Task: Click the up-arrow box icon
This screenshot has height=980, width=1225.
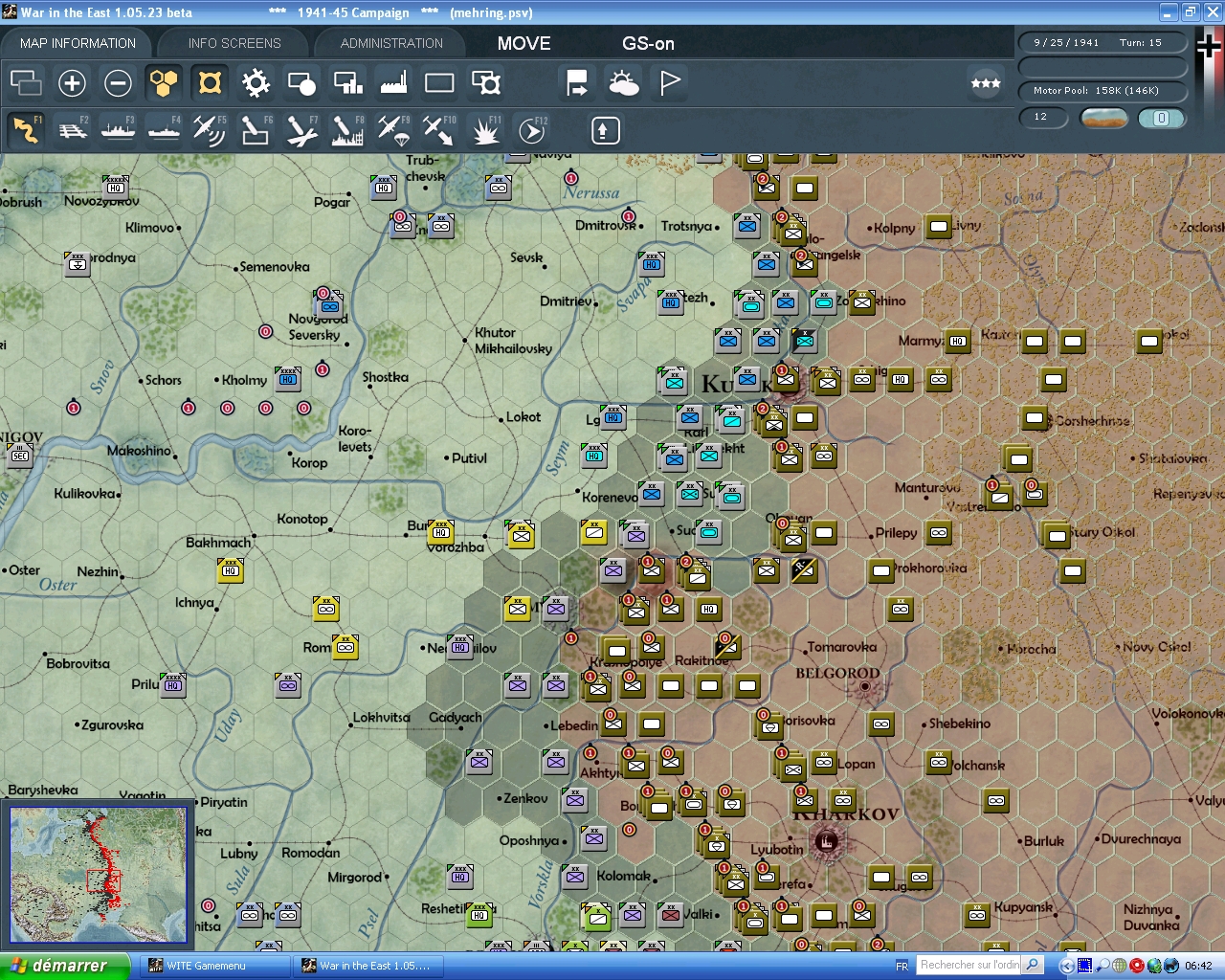Action: 605,130
